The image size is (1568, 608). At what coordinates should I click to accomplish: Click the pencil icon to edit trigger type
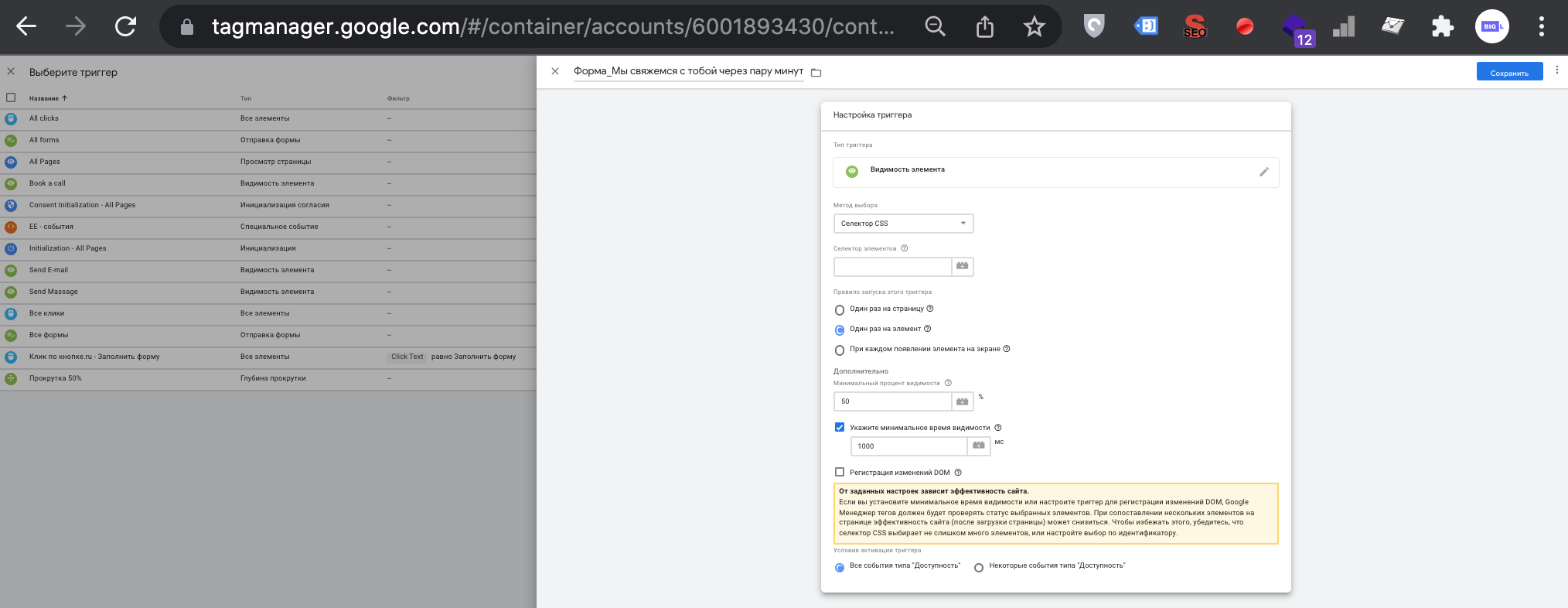1264,172
